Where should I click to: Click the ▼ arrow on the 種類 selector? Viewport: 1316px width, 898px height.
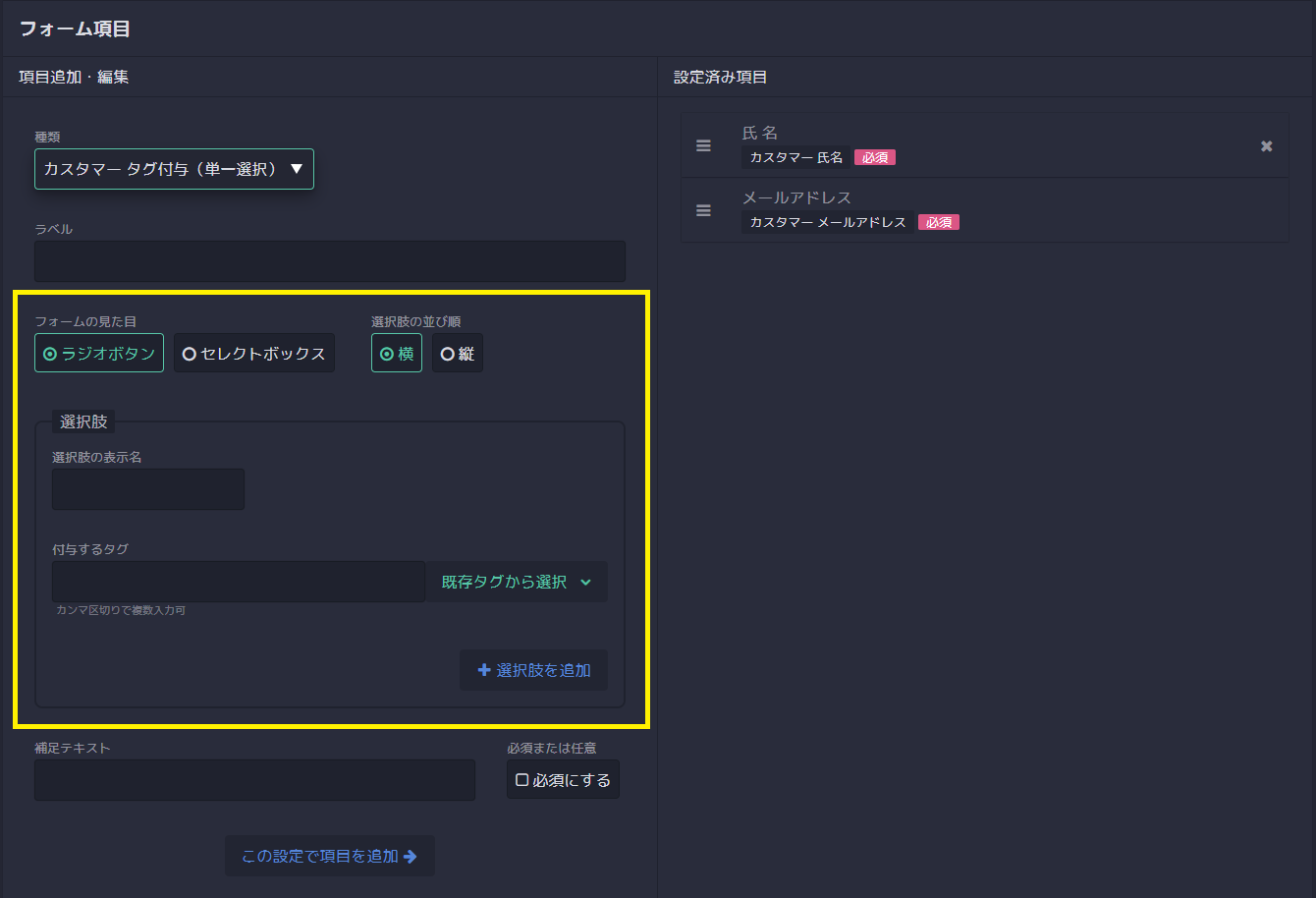[x=298, y=168]
